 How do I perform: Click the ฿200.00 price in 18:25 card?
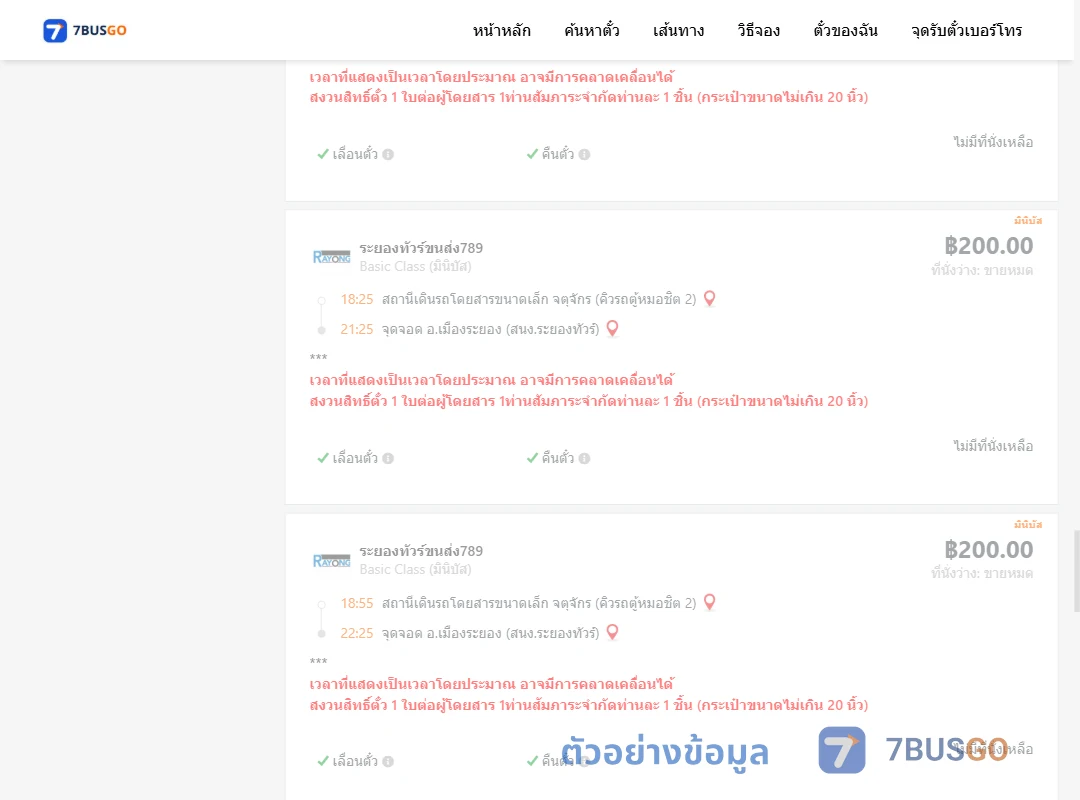[x=988, y=246]
